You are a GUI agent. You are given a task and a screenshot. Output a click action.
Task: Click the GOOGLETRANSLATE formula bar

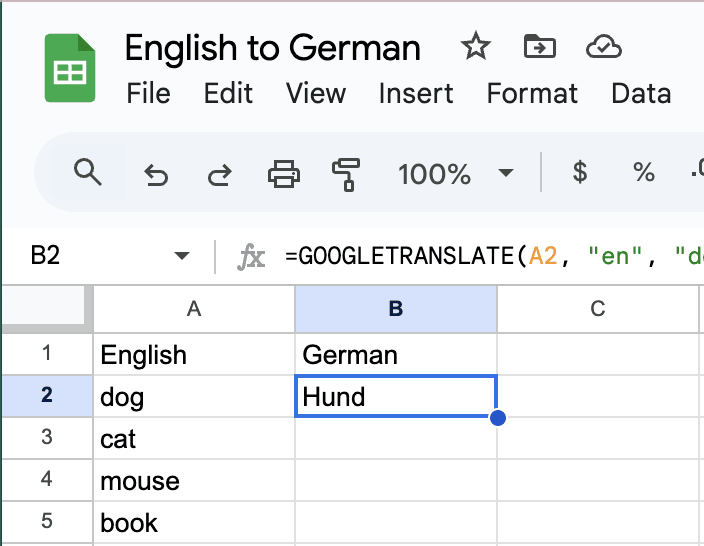[x=490, y=256]
